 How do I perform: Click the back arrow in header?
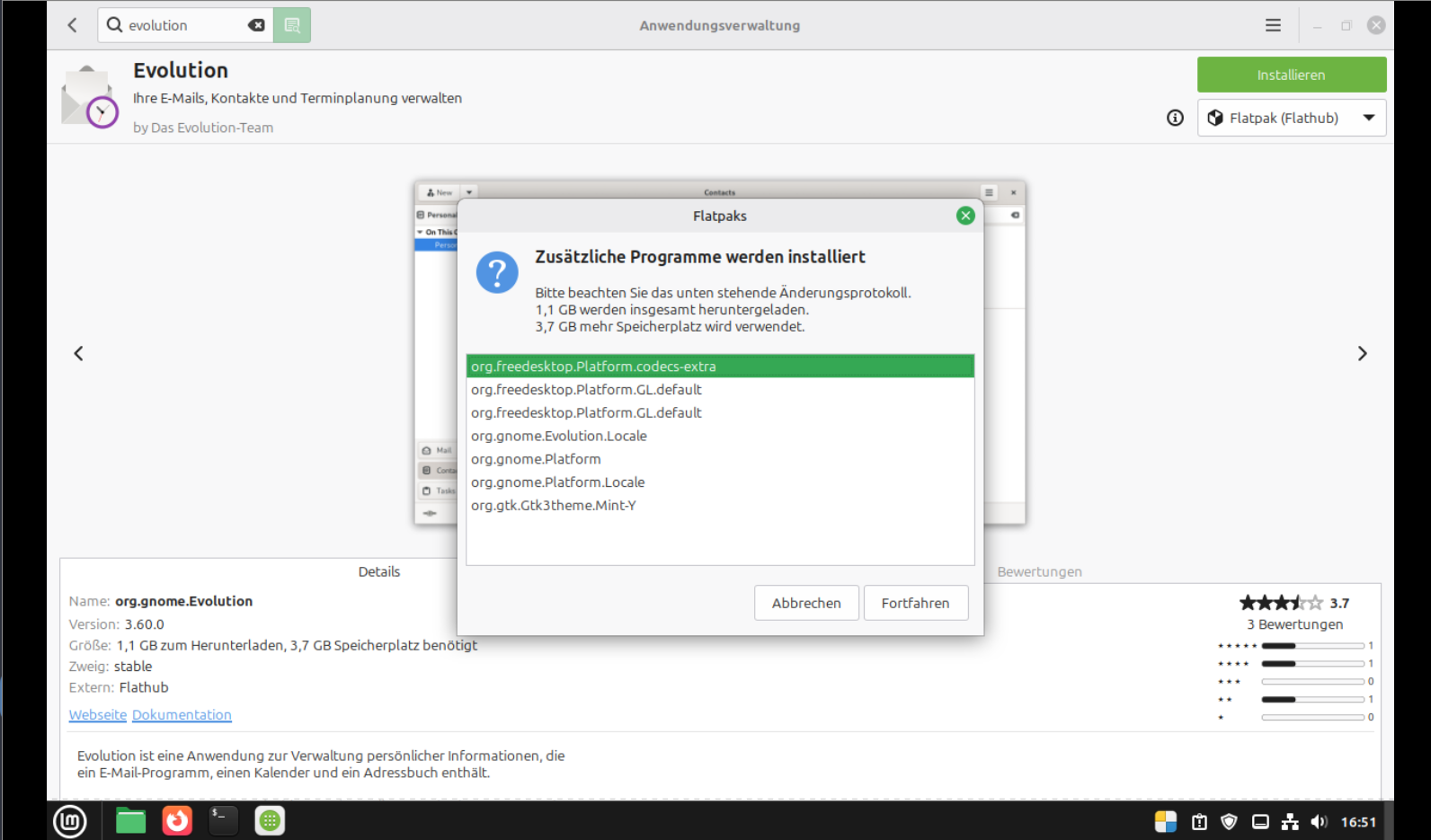coord(73,25)
